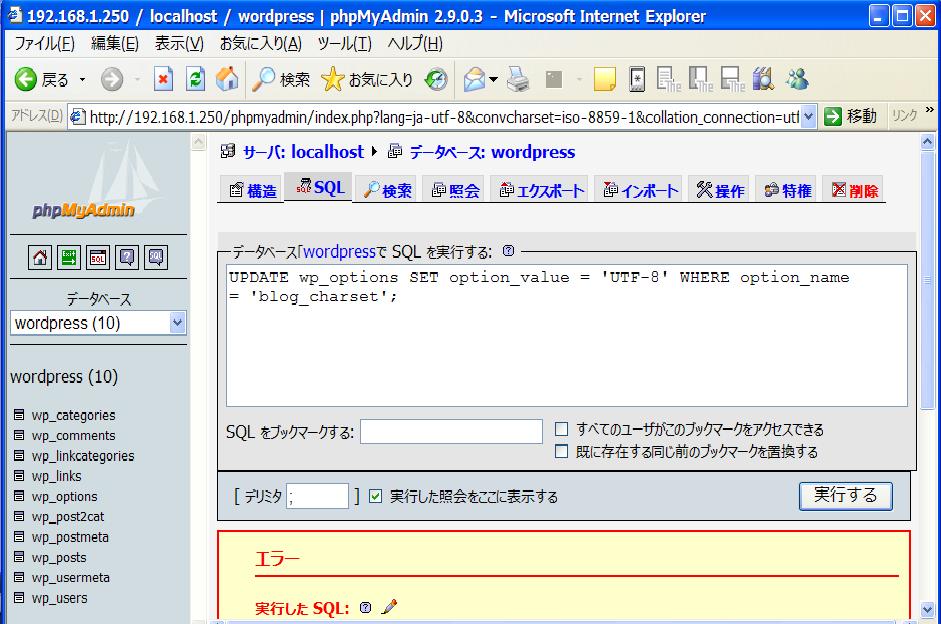
Task: Open the Mail button dropdown arrow
Action: [x=493, y=79]
